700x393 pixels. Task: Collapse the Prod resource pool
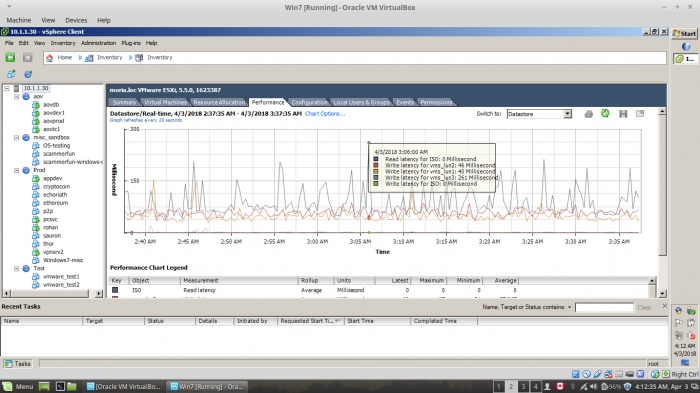click(17, 170)
